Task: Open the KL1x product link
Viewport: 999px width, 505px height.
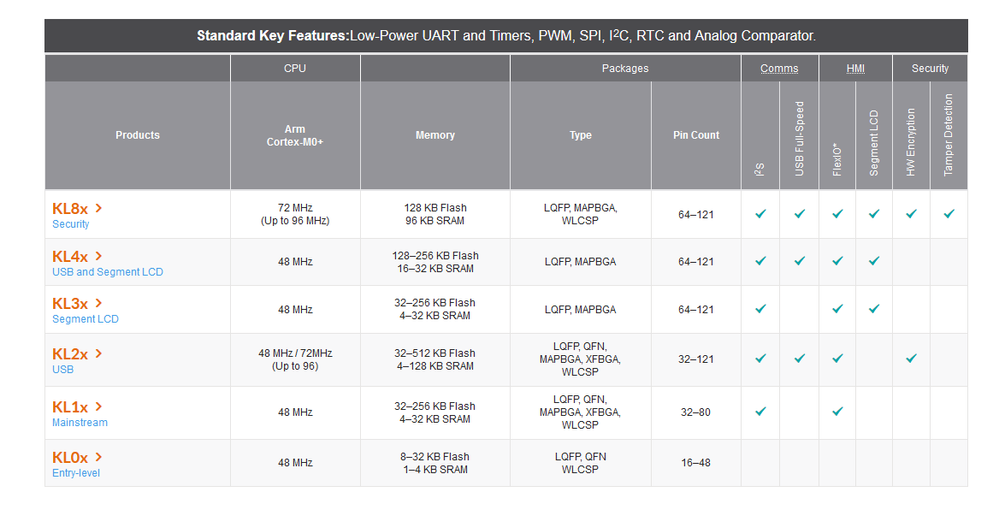Action: 70,407
